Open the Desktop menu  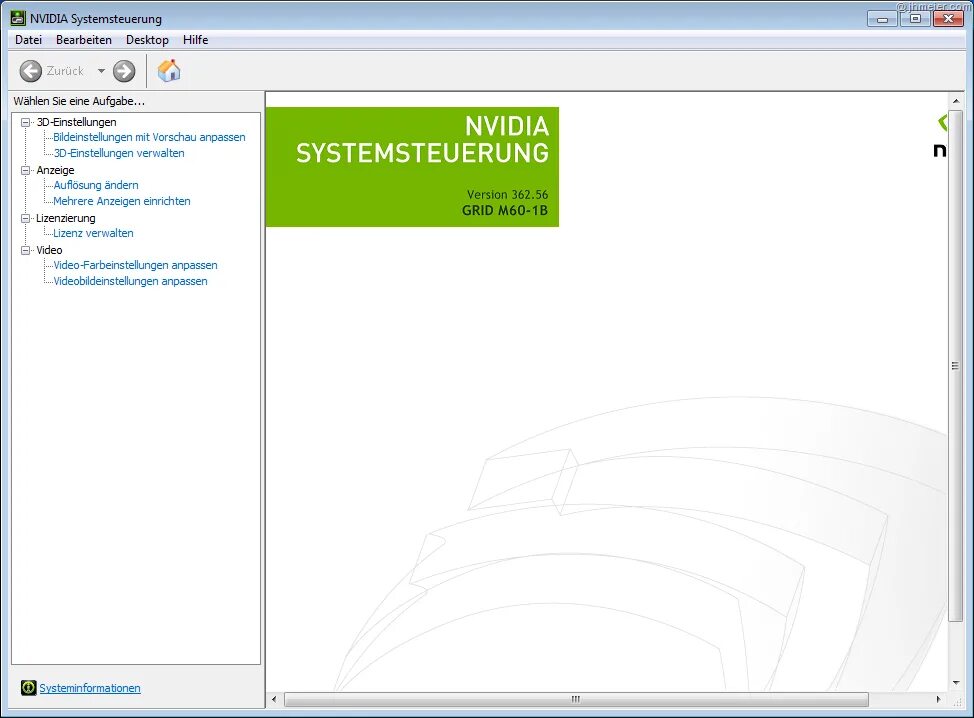point(147,40)
